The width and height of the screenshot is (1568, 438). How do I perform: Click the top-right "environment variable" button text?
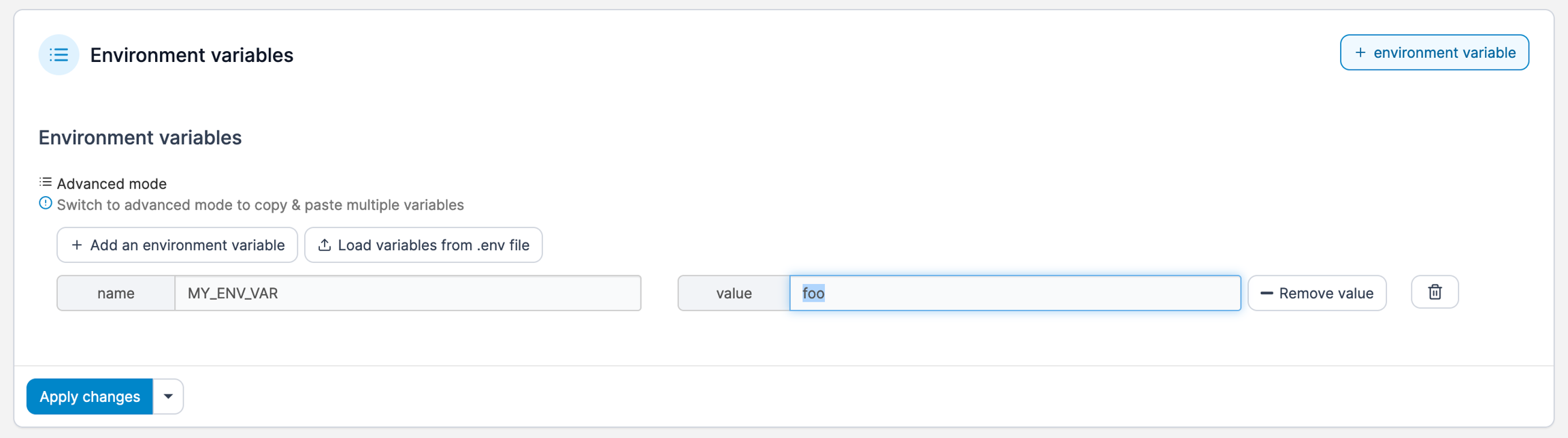tap(1444, 53)
